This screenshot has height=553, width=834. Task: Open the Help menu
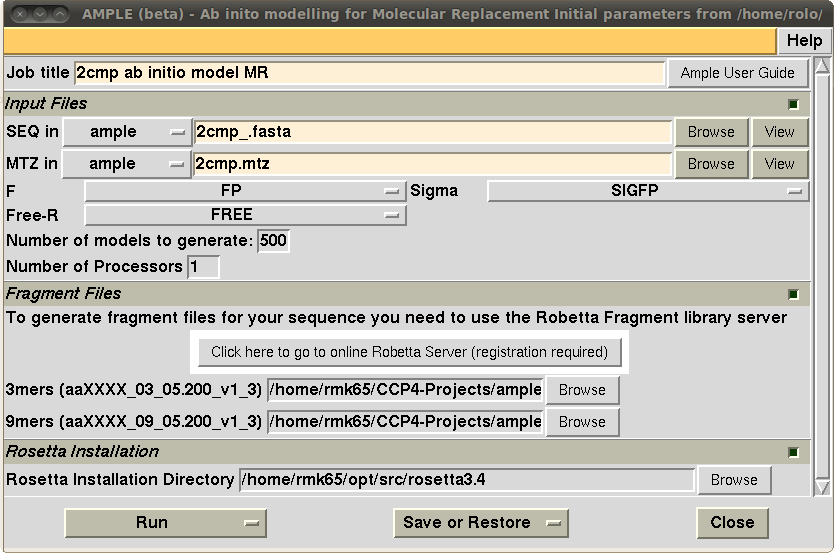[x=804, y=41]
